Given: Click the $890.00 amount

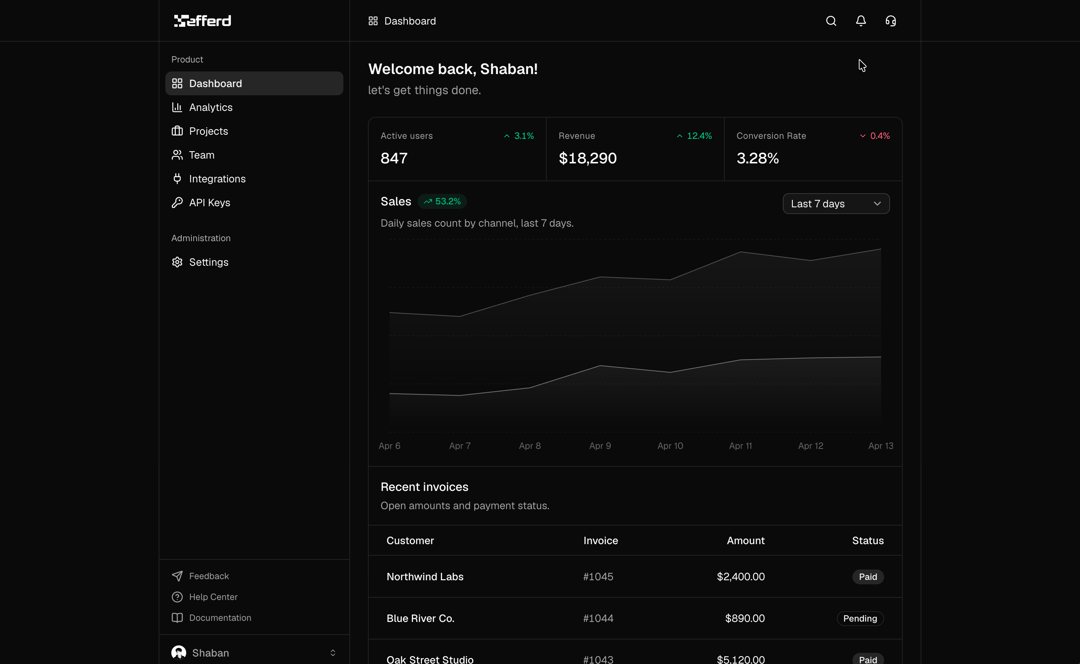Looking at the screenshot, I should [x=745, y=619].
